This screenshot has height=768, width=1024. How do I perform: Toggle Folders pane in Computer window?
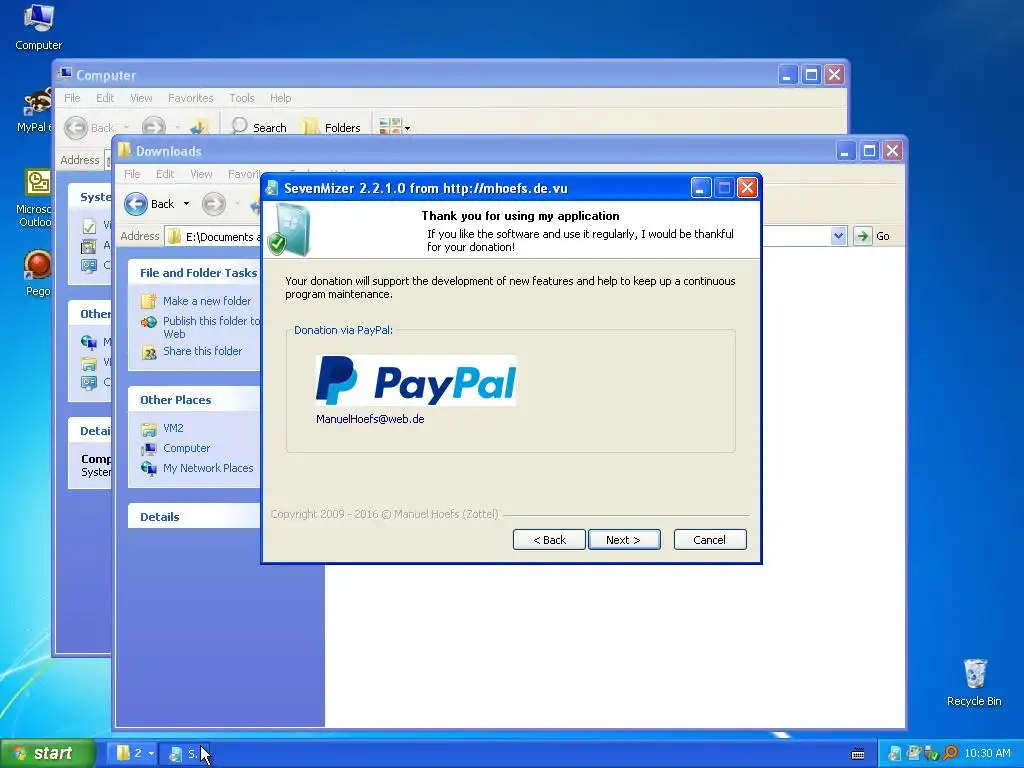331,127
